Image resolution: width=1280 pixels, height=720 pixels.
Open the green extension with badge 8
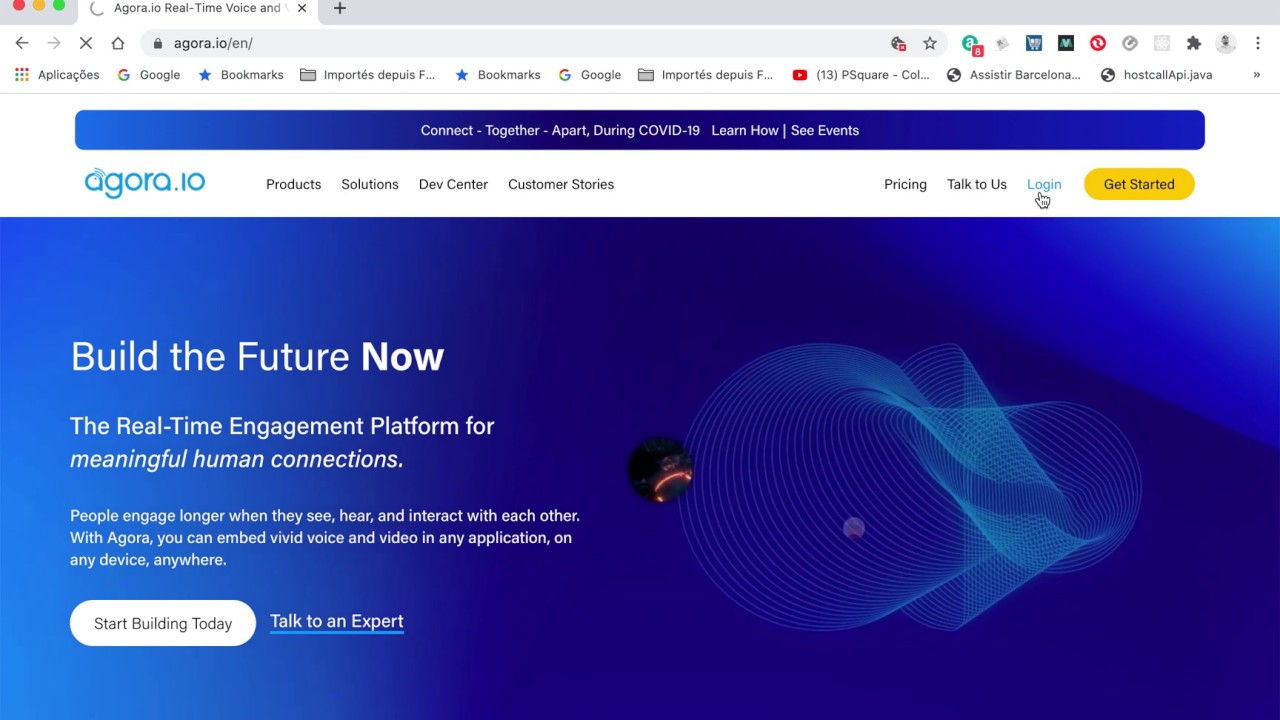coord(971,44)
